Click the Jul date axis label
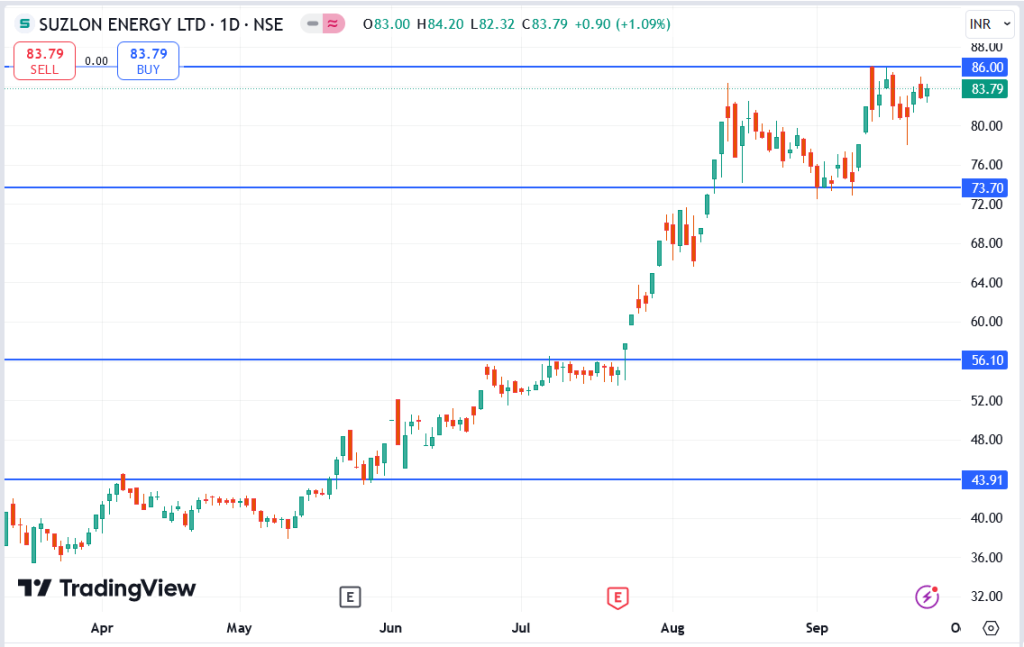This screenshot has height=647, width=1024. coord(520,628)
